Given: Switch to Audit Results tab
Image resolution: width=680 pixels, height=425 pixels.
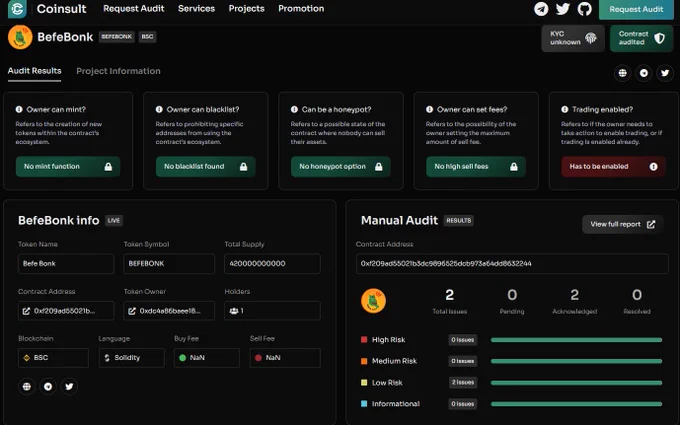Looking at the screenshot, I should (34, 71).
